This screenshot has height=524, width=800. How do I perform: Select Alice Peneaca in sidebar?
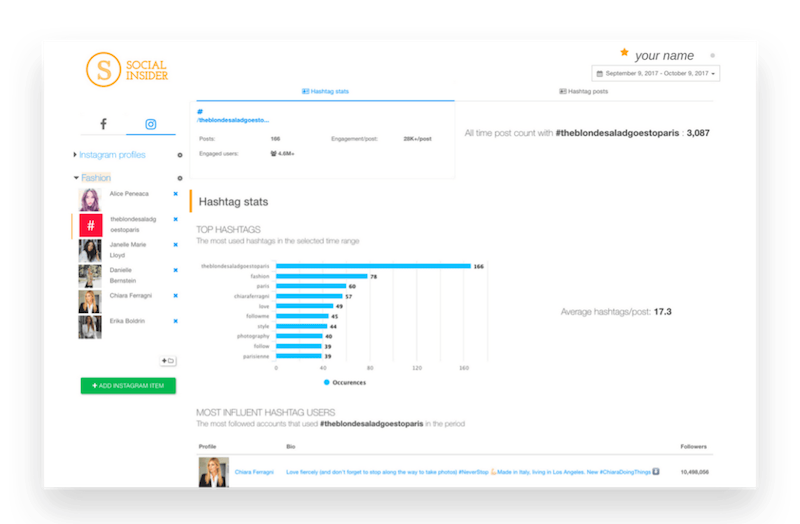(x=129, y=194)
